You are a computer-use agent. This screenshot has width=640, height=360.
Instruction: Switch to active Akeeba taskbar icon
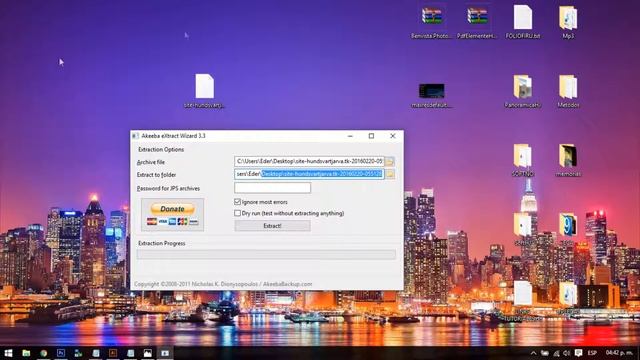click(x=165, y=353)
